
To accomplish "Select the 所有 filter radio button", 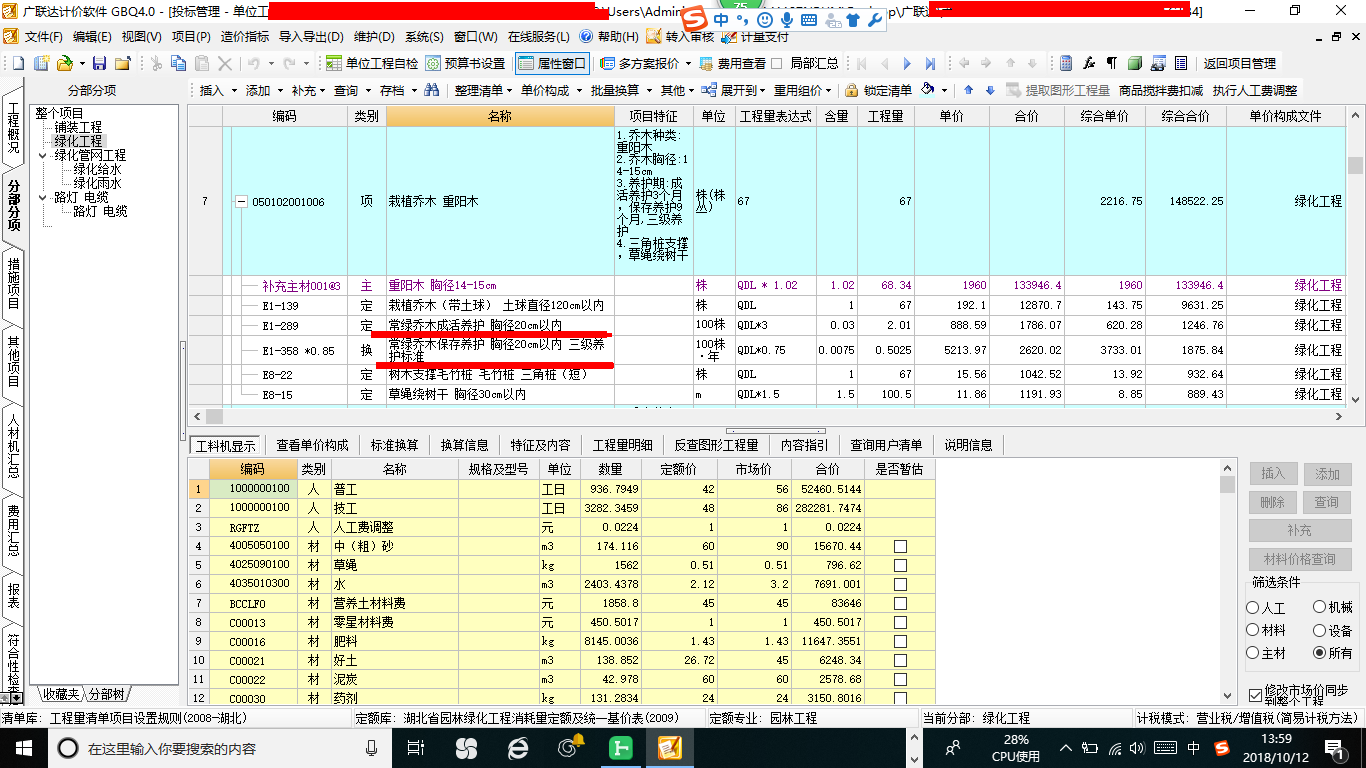I will (1319, 652).
